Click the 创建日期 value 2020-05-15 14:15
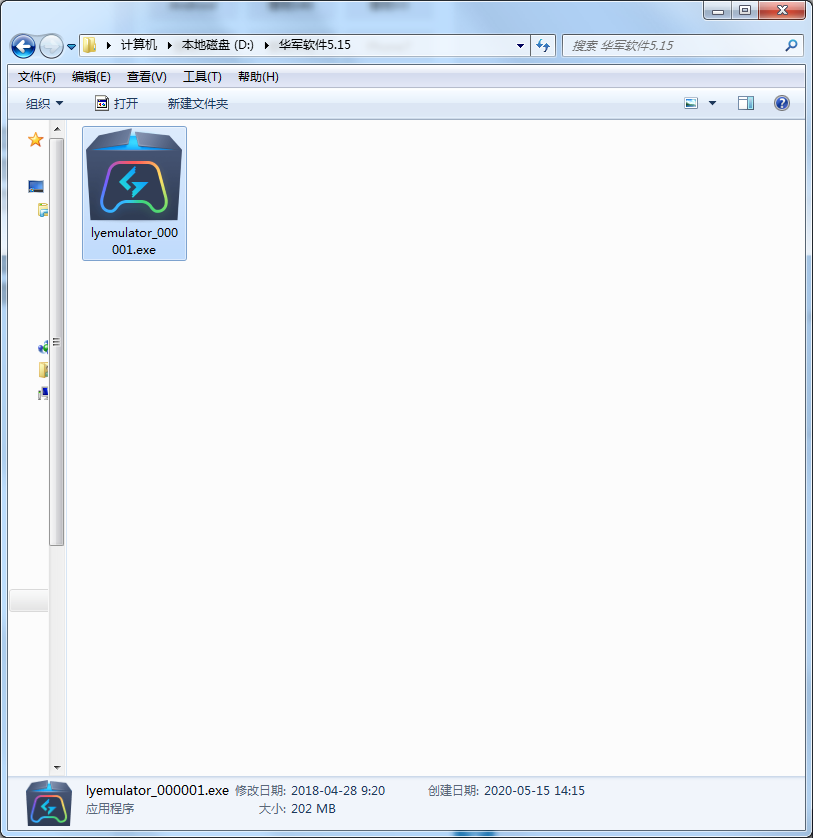Screen dimensions: 813x838 pyautogui.click(x=535, y=790)
